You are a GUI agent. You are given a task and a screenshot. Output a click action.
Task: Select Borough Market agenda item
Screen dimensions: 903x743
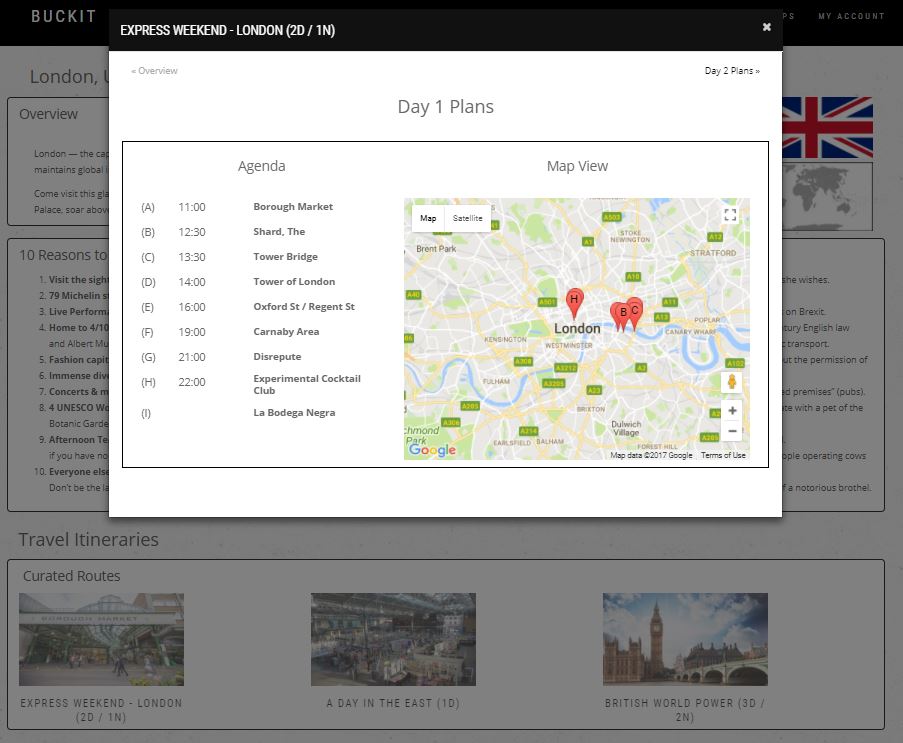coord(293,207)
